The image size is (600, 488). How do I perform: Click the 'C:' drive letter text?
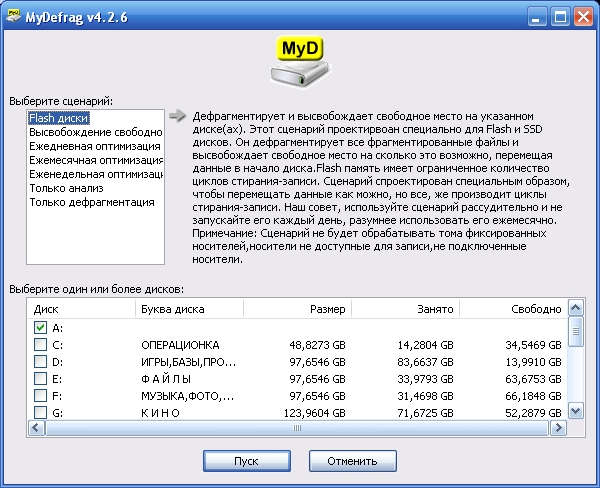57,345
